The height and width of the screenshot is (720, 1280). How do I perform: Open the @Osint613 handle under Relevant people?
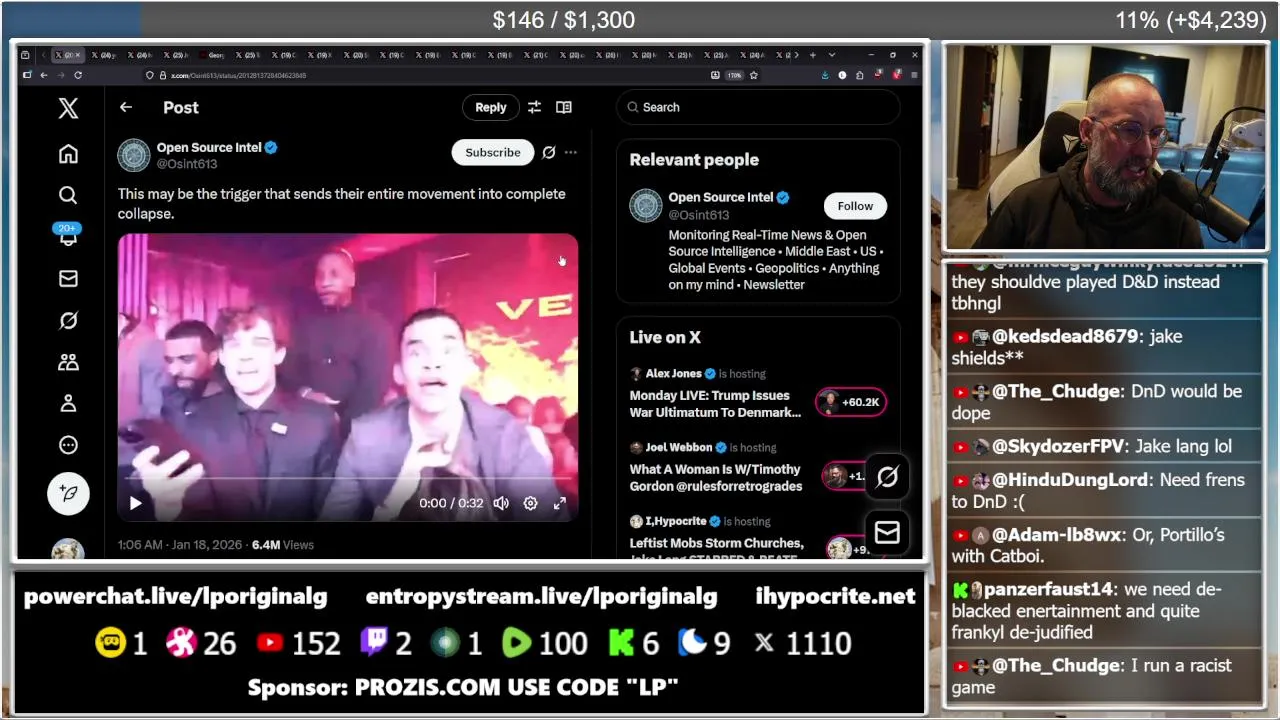click(699, 215)
